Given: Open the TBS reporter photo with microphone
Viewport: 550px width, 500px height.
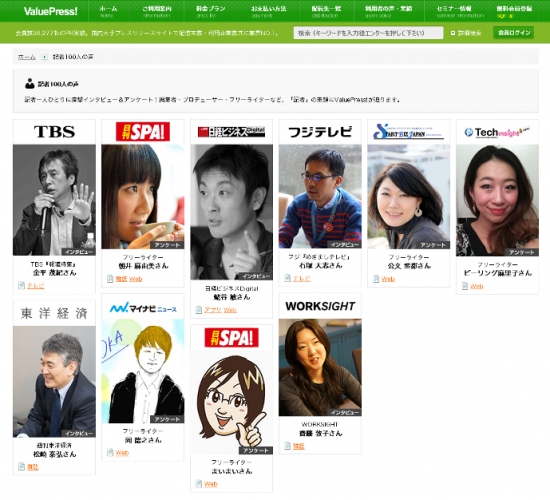Looking at the screenshot, I should tap(54, 200).
